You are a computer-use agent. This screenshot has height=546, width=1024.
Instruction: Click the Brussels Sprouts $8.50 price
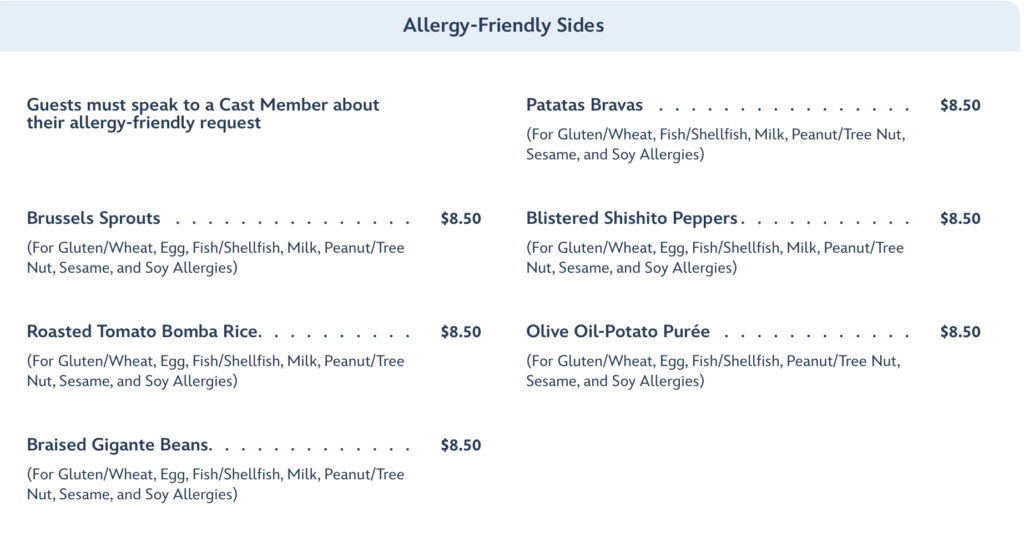460,219
